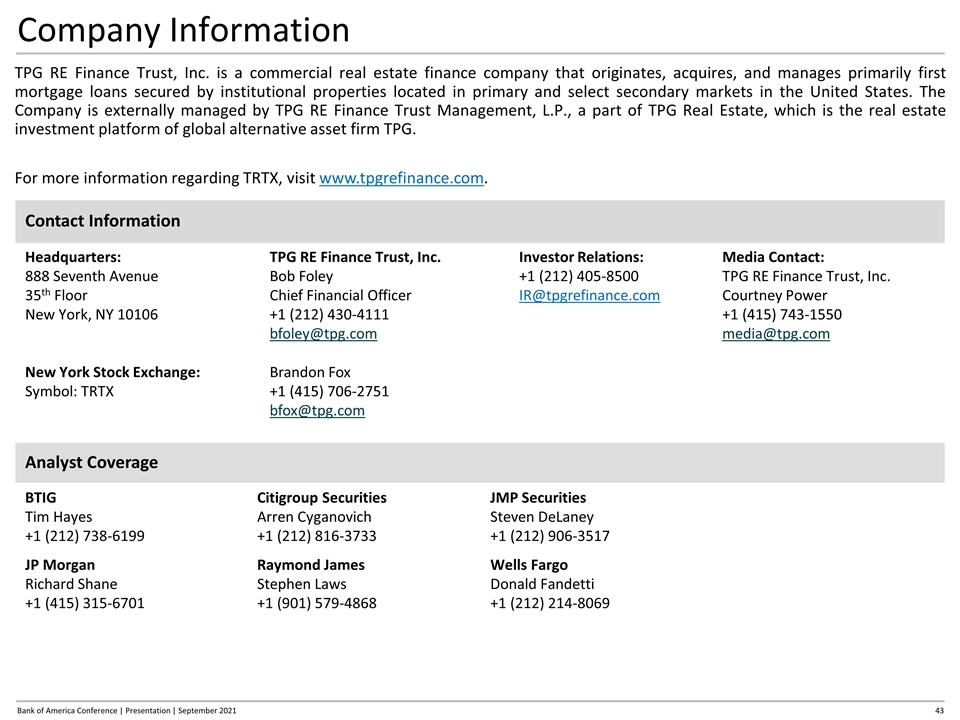This screenshot has width=960, height=720.
Task: Click the Wells Fargo phone number
Action: [549, 603]
